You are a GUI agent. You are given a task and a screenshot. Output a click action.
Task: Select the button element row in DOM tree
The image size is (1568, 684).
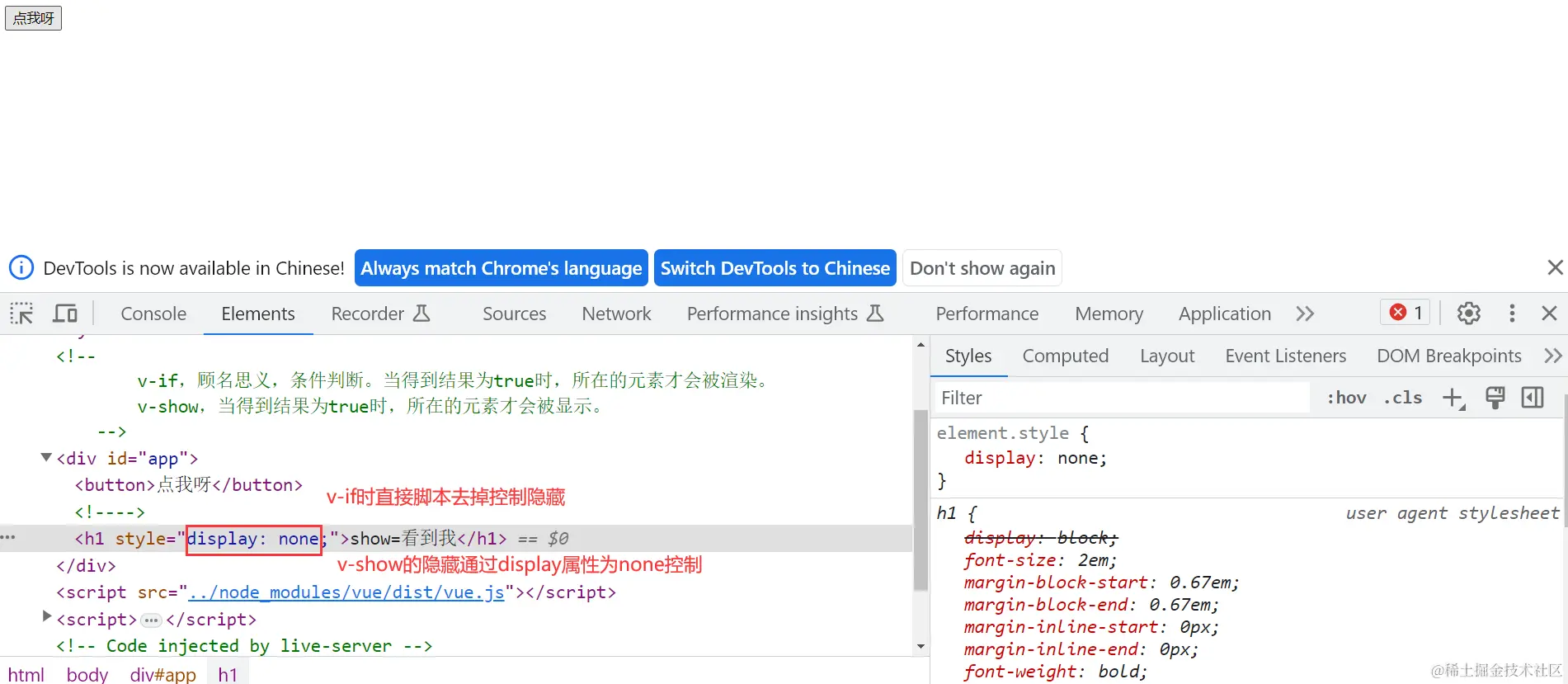pos(189,484)
